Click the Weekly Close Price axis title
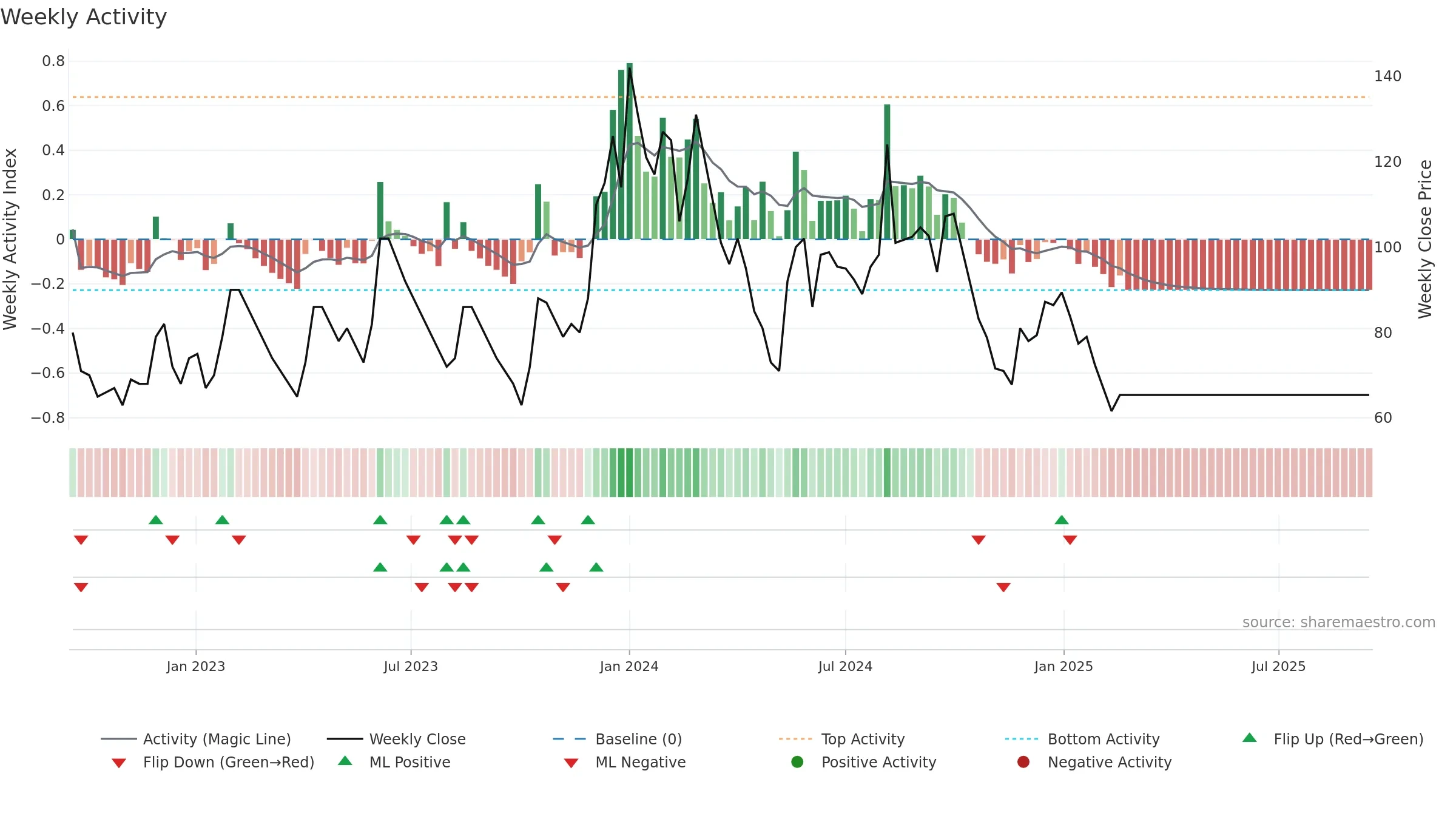1456x819 pixels. pos(1424,239)
